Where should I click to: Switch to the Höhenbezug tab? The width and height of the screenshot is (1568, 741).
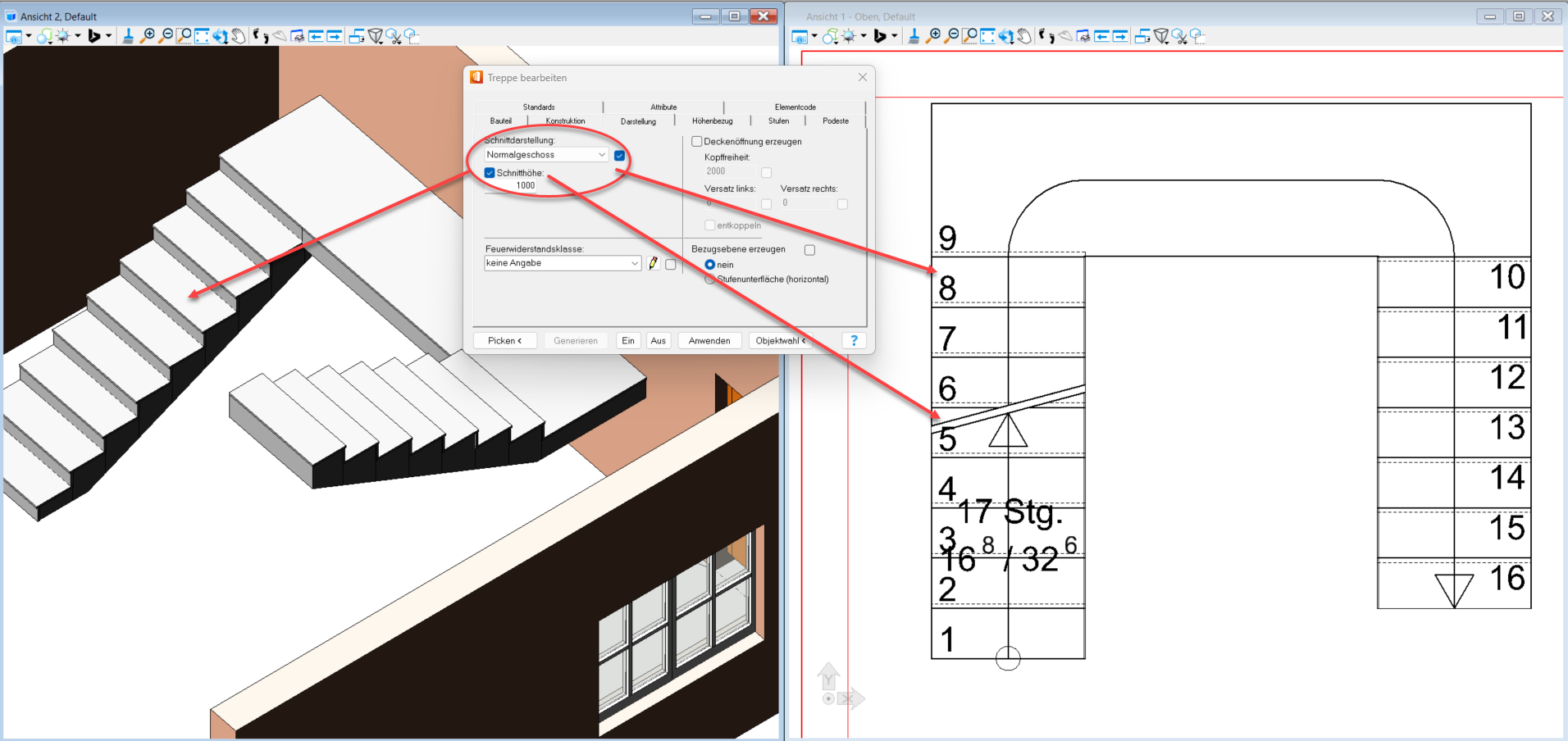(x=712, y=121)
